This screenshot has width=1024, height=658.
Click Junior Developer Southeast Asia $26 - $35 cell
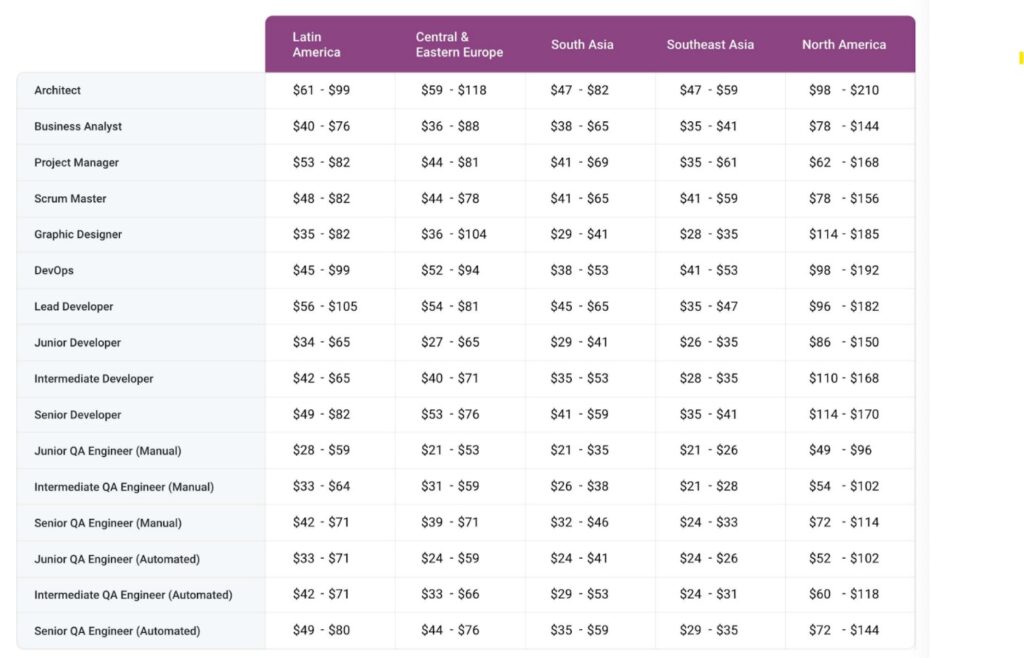pos(708,343)
